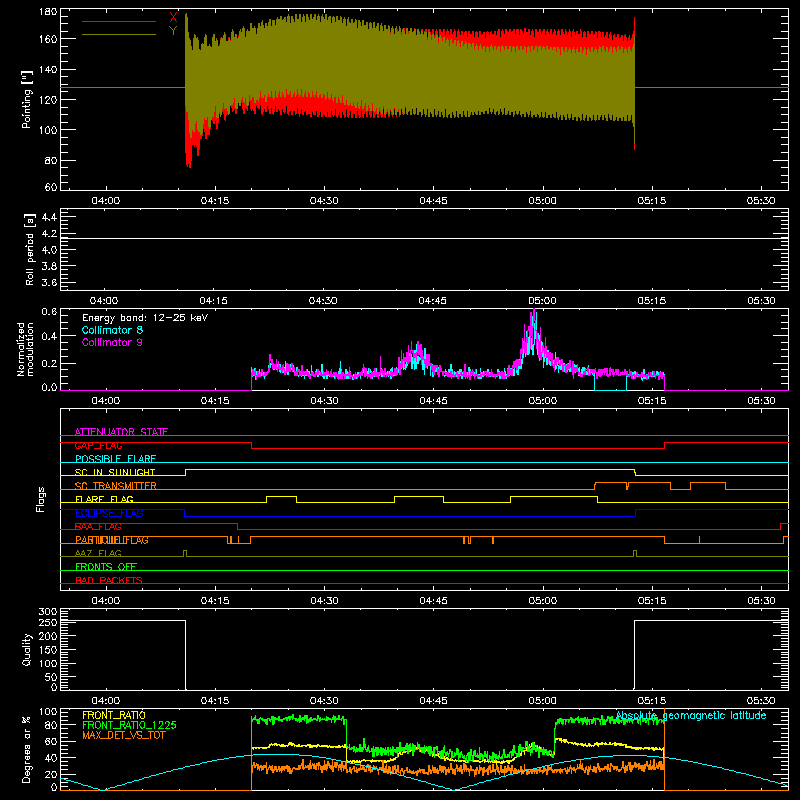Click 04:15 time label under Pointing plot
Screen dimensions: 800x800
pyautogui.click(x=214, y=201)
